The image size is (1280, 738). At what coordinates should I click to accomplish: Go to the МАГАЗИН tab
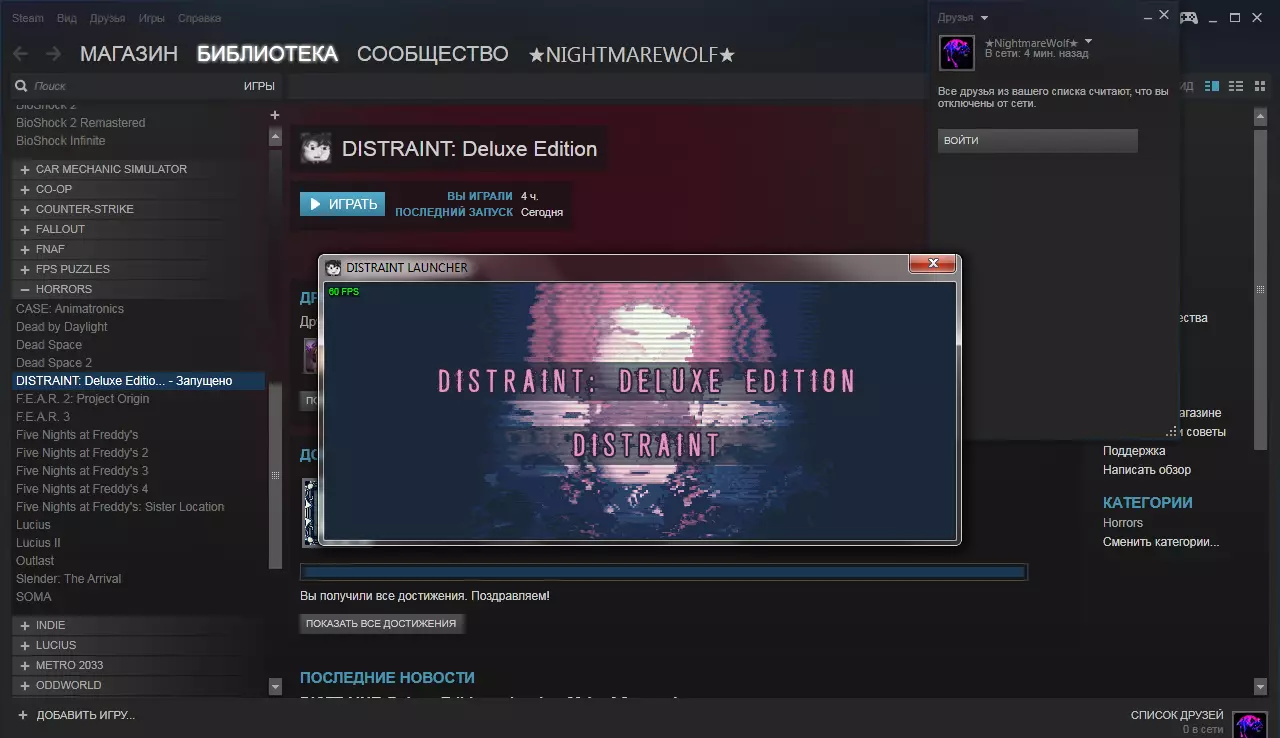[x=129, y=54]
